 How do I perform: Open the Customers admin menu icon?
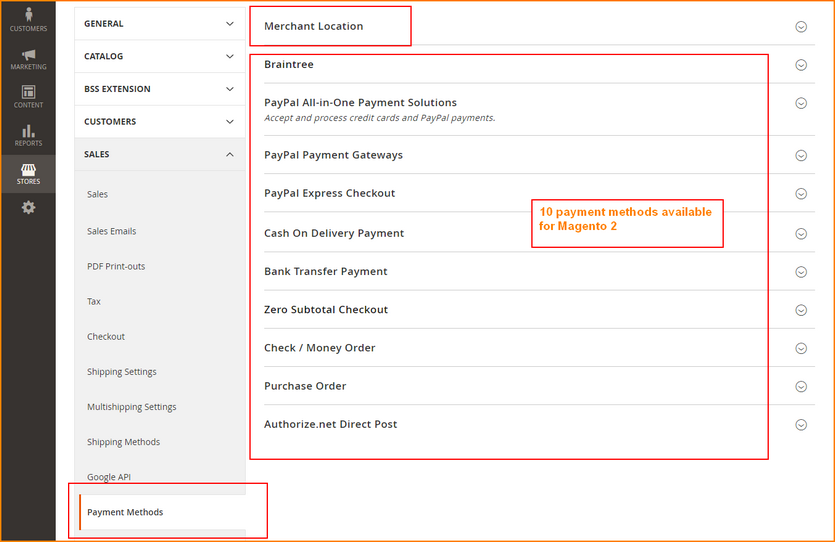click(28, 18)
